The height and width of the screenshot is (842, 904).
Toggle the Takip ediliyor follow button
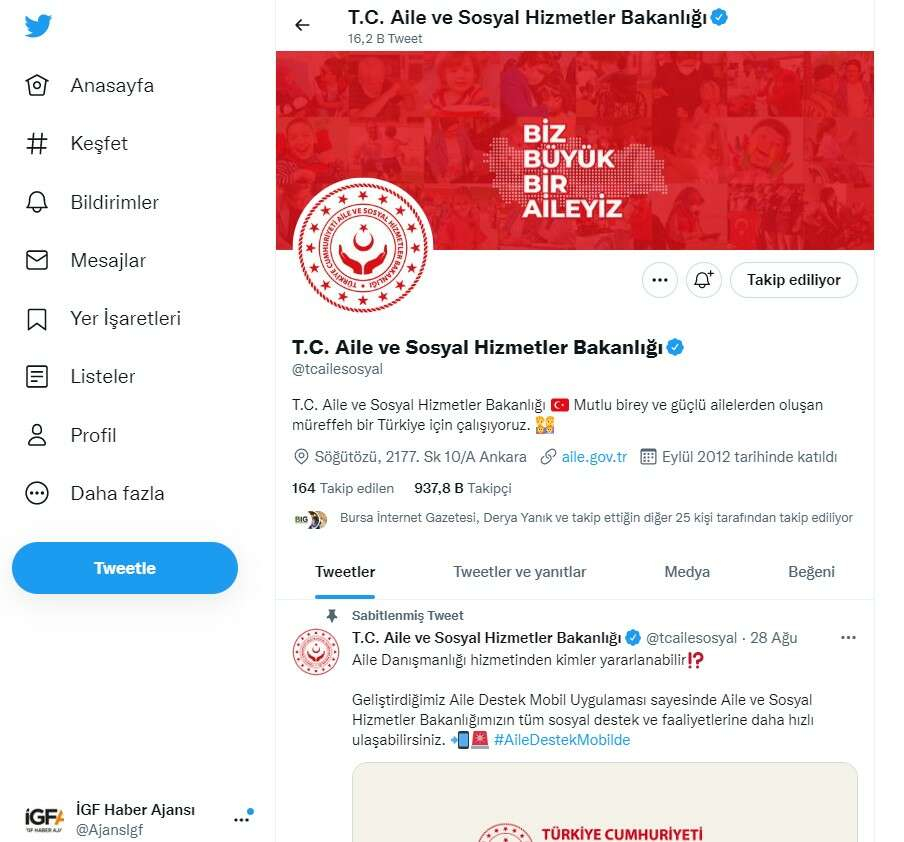(793, 280)
